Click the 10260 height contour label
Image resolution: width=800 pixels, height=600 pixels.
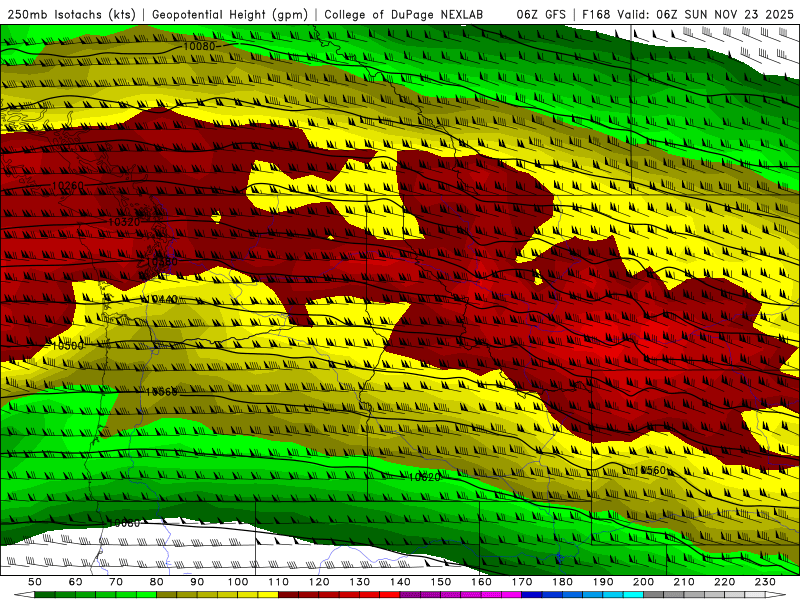click(68, 185)
